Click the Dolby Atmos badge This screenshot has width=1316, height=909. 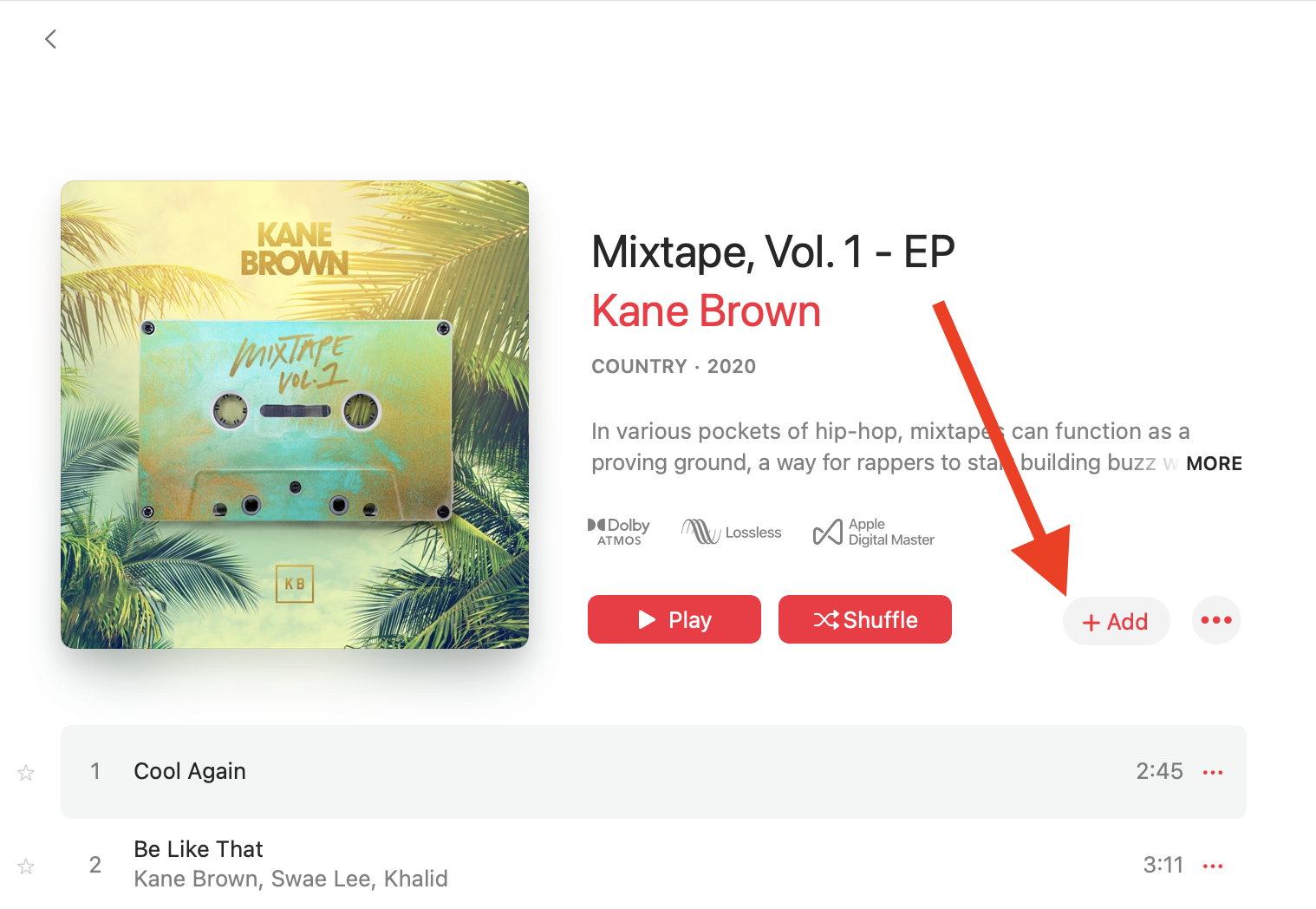[x=618, y=532]
